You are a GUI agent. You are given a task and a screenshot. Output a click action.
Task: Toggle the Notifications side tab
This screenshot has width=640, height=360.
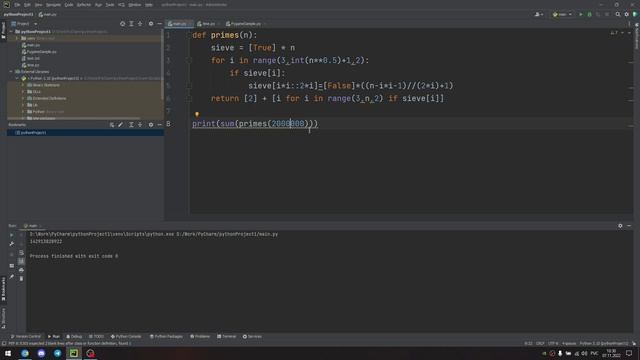tap(637, 35)
